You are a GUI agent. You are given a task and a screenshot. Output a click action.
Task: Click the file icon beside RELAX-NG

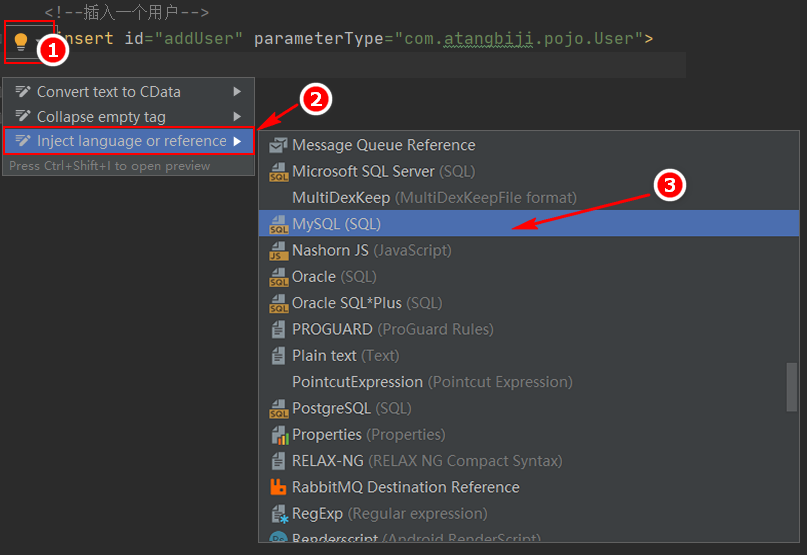[278, 461]
